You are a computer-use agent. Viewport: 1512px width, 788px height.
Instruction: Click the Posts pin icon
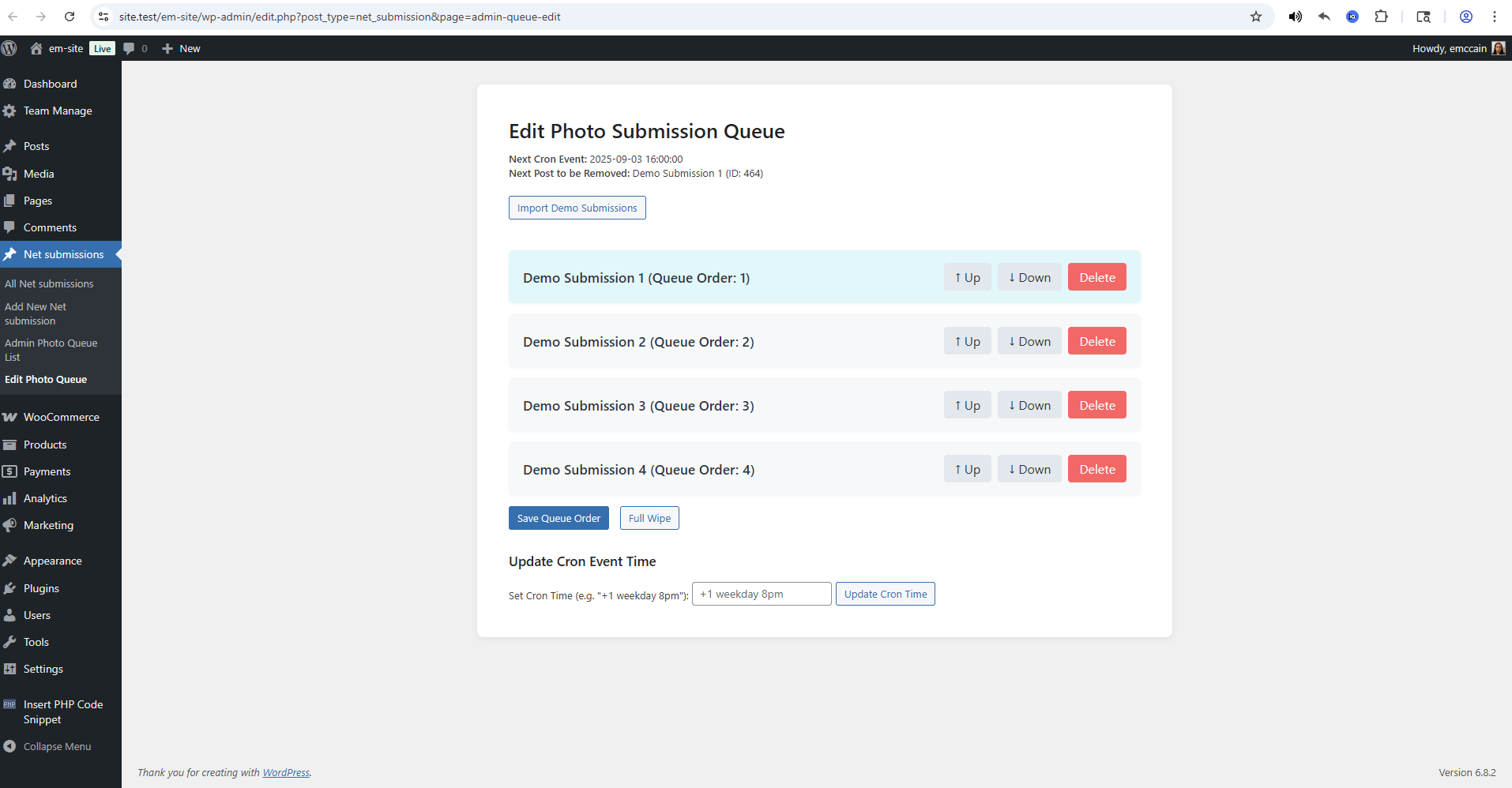tap(9, 146)
